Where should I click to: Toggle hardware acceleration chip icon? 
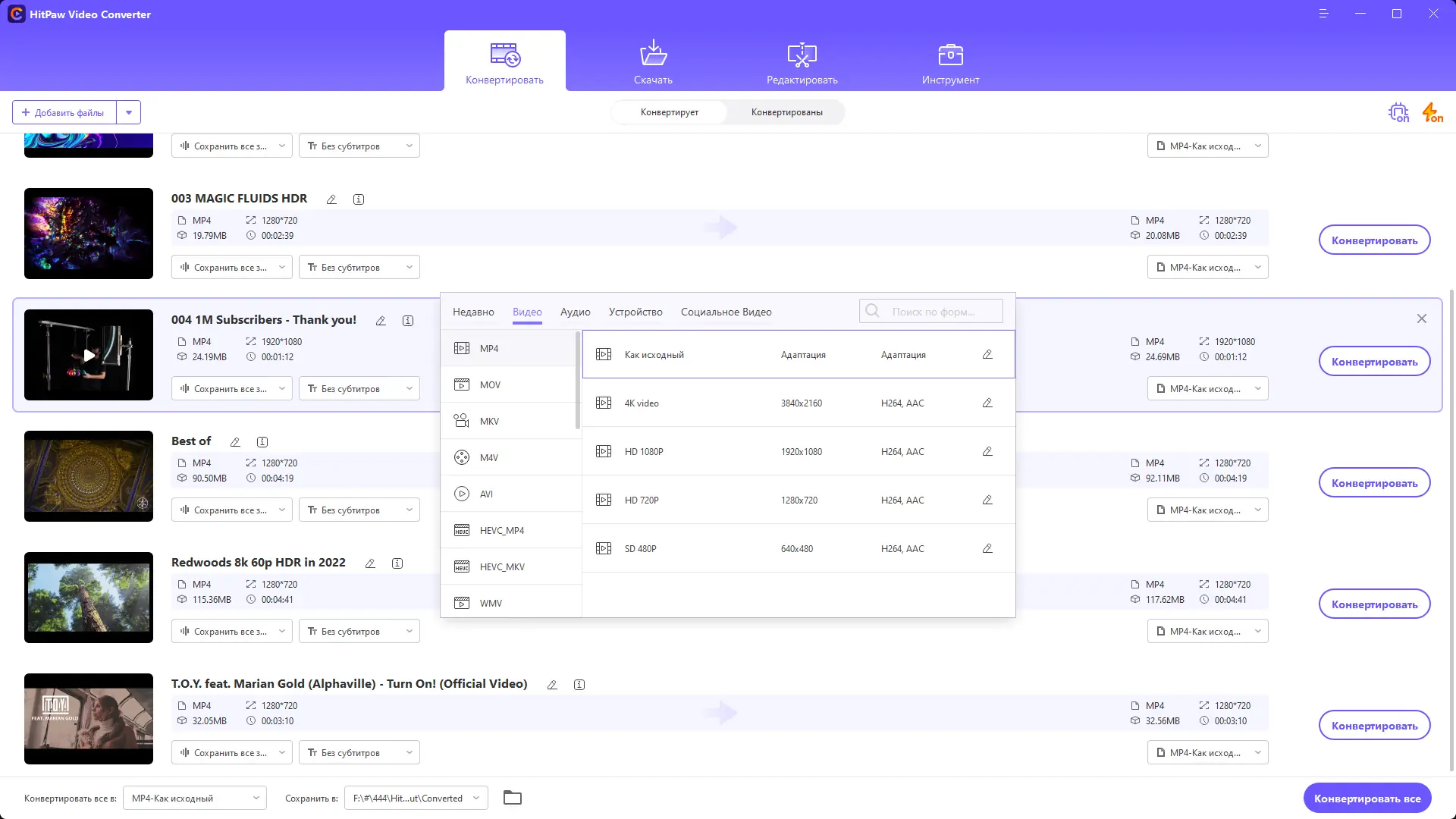[x=1398, y=113]
